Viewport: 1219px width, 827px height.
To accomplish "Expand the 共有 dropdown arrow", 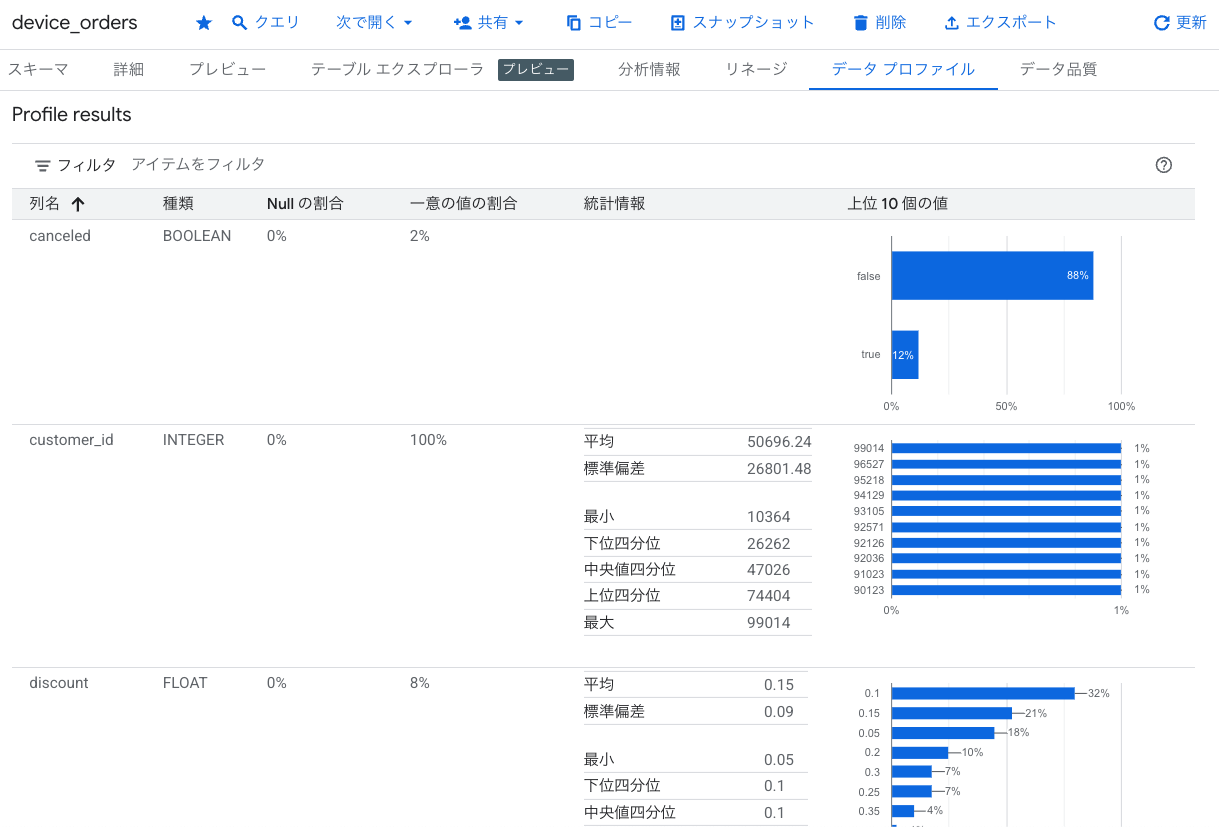I will click(x=519, y=22).
